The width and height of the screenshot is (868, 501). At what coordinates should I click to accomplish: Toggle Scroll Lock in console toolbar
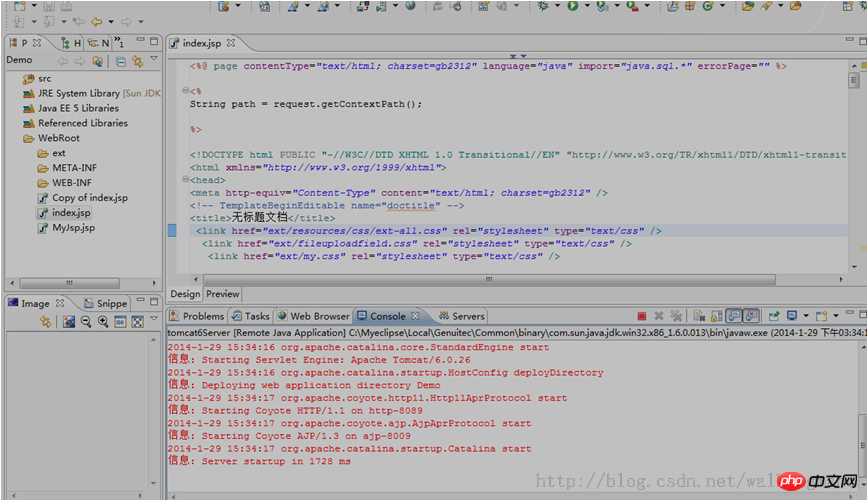716,316
